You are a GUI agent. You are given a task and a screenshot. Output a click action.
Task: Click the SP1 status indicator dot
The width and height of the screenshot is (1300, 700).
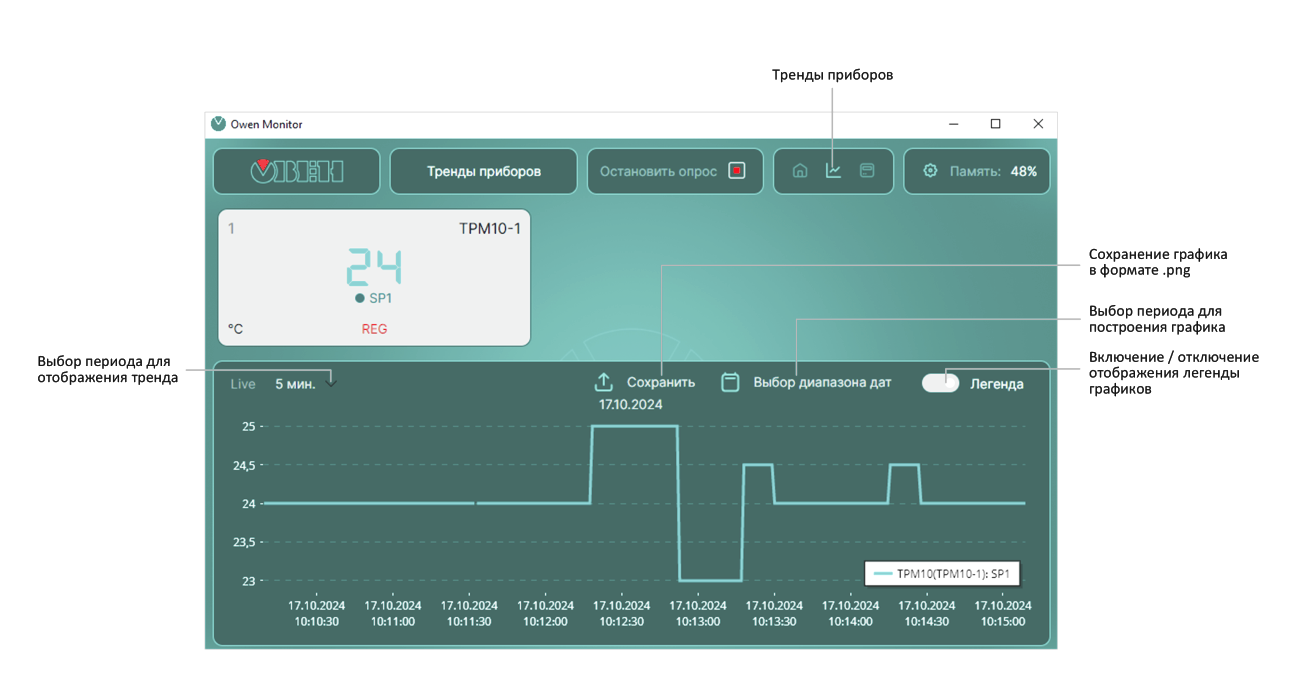pyautogui.click(x=357, y=296)
